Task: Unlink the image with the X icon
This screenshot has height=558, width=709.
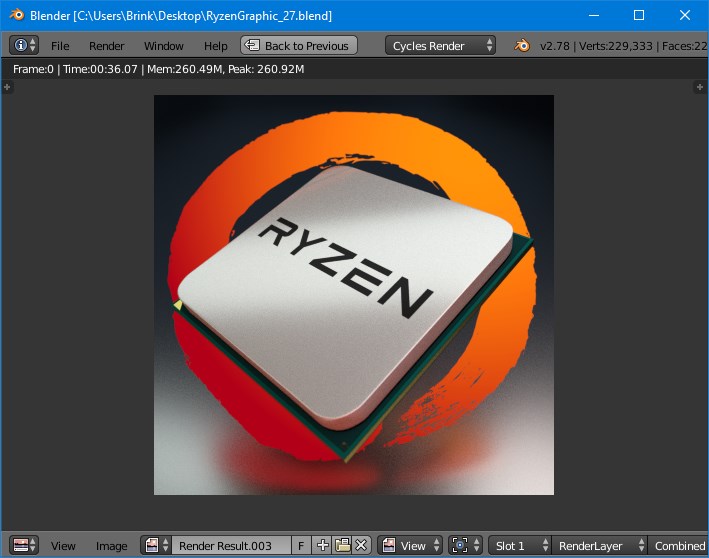Action: tap(361, 545)
